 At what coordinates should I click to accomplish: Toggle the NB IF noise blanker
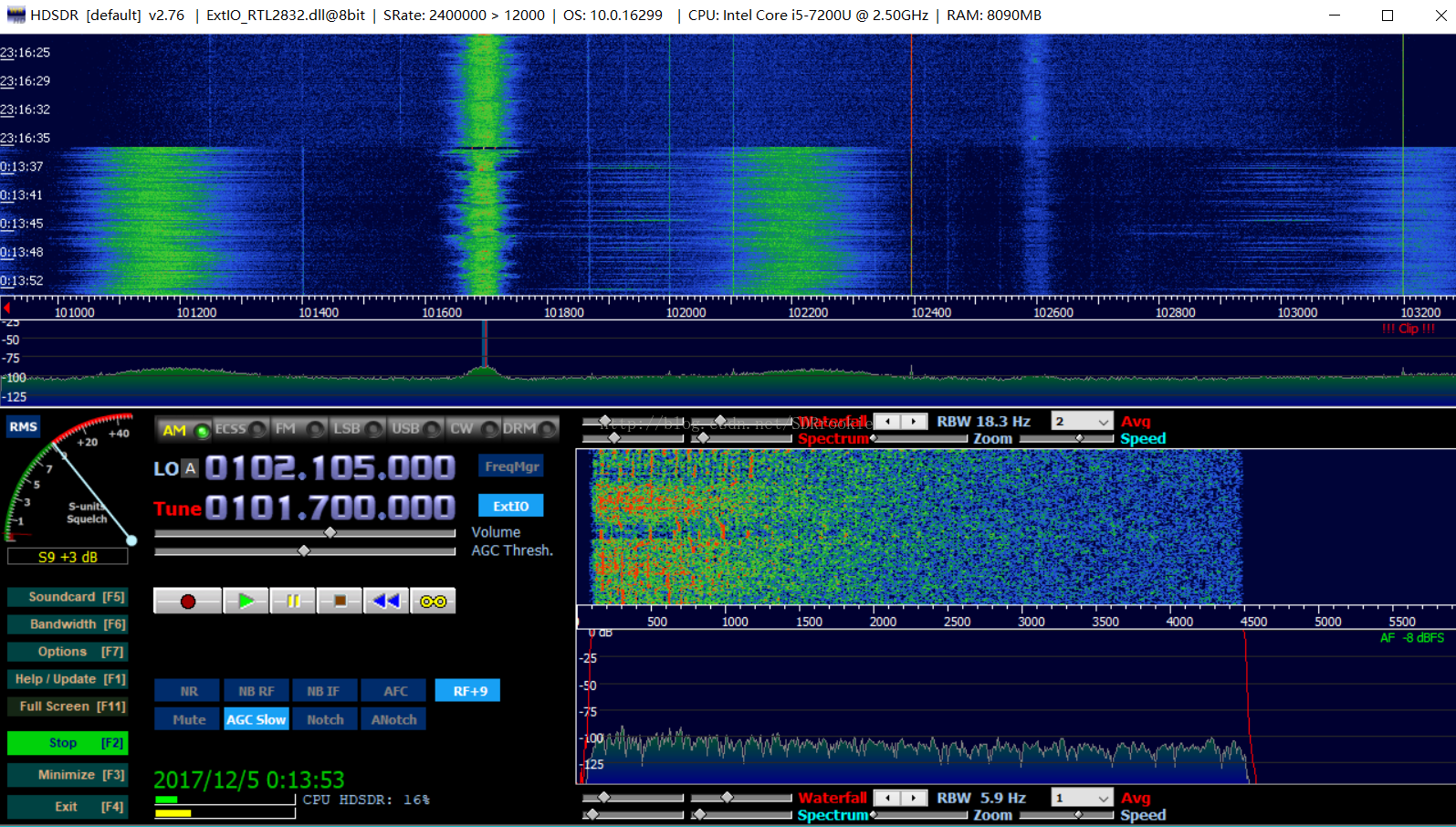[323, 691]
